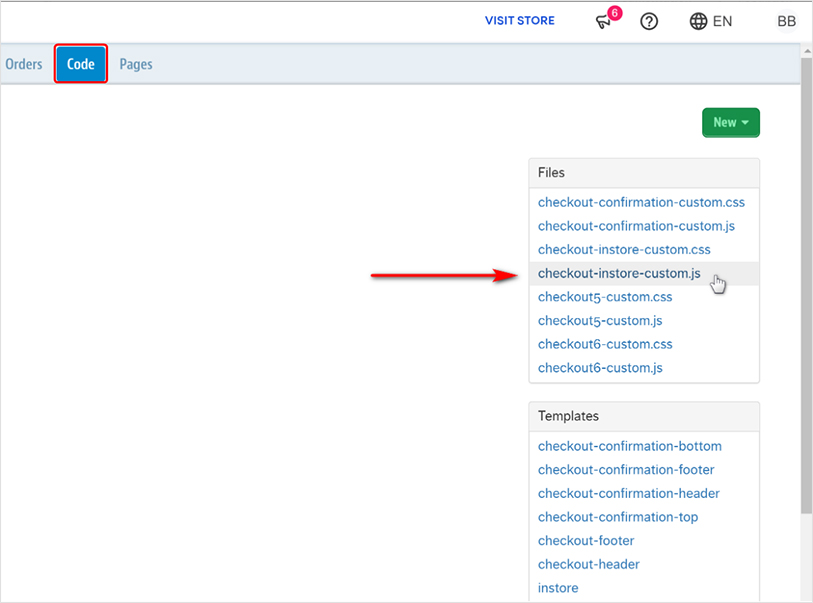
Task: Open the help question mark icon
Action: pyautogui.click(x=648, y=21)
